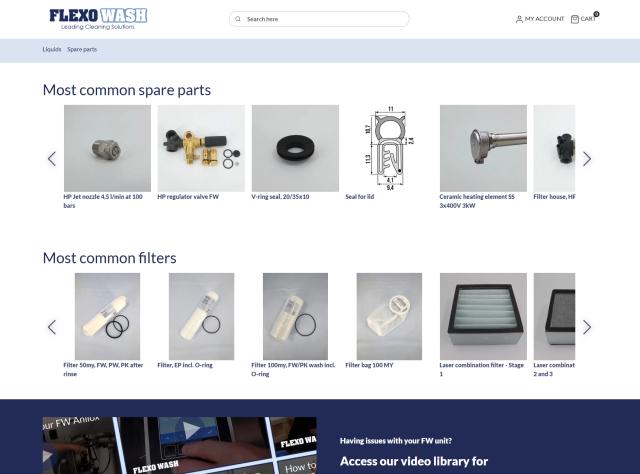
Task: Click the user profile icon
Action: 519,19
